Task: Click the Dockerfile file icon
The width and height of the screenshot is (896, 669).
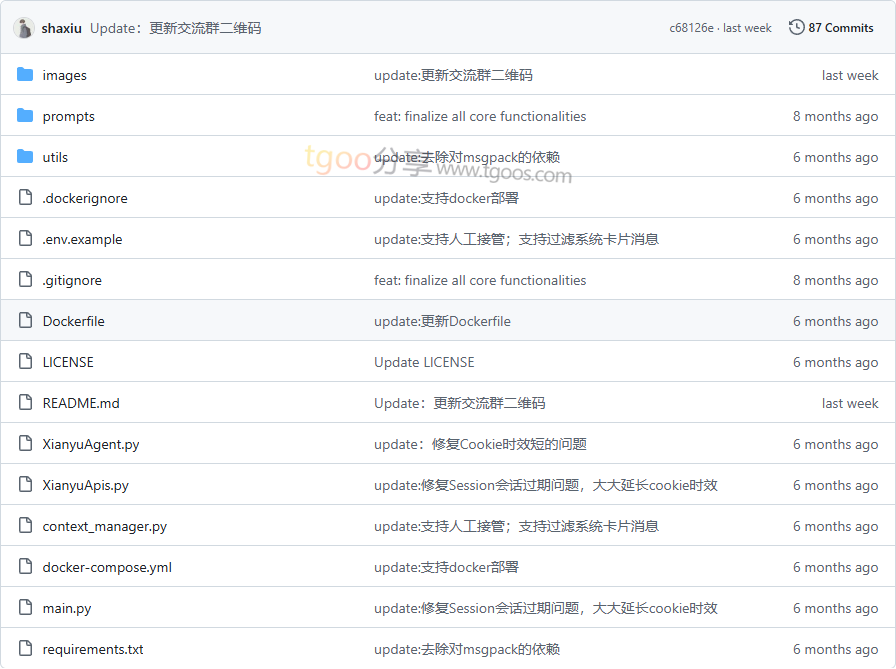Action: tap(25, 321)
